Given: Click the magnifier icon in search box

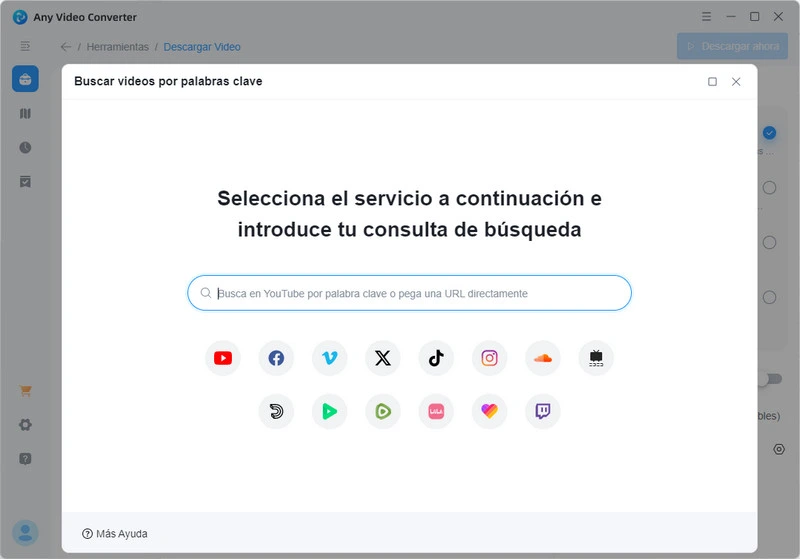Looking at the screenshot, I should [x=206, y=293].
